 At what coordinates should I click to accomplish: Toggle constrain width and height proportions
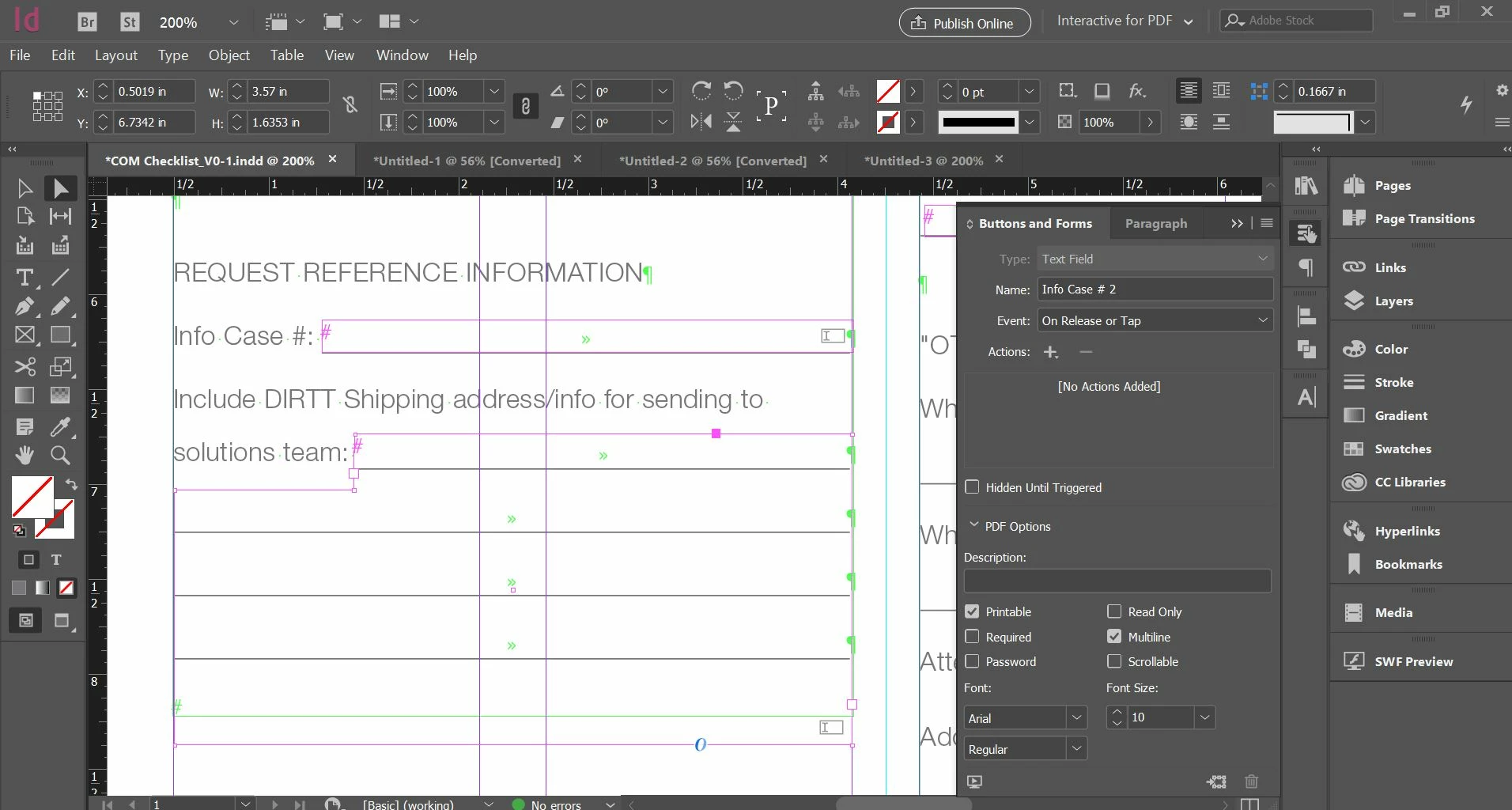click(x=350, y=105)
